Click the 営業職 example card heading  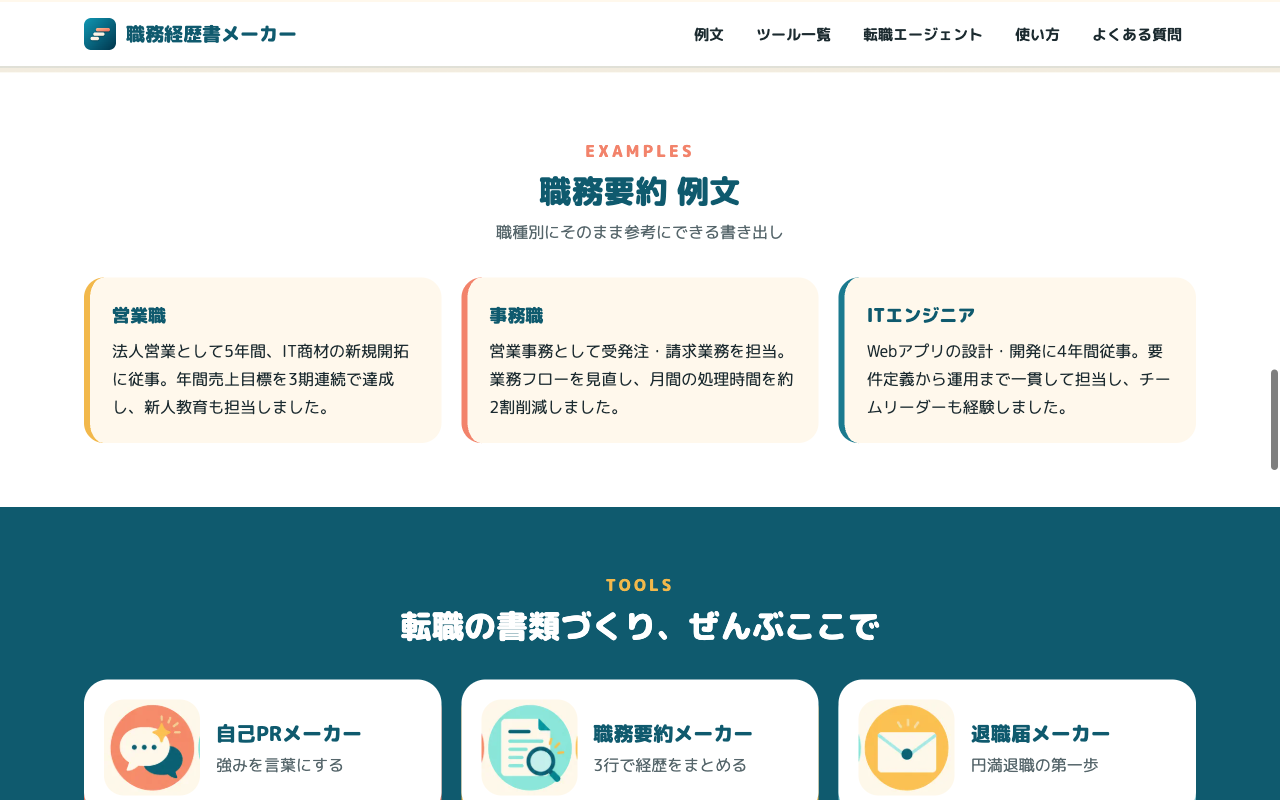point(139,316)
